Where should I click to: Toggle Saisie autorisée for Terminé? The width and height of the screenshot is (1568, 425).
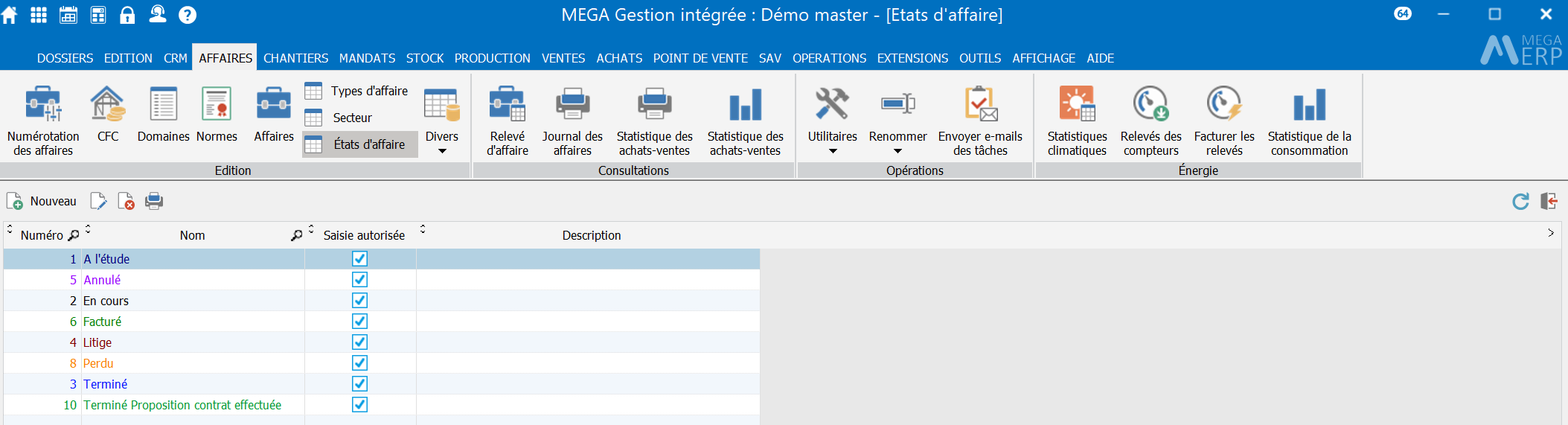(359, 384)
